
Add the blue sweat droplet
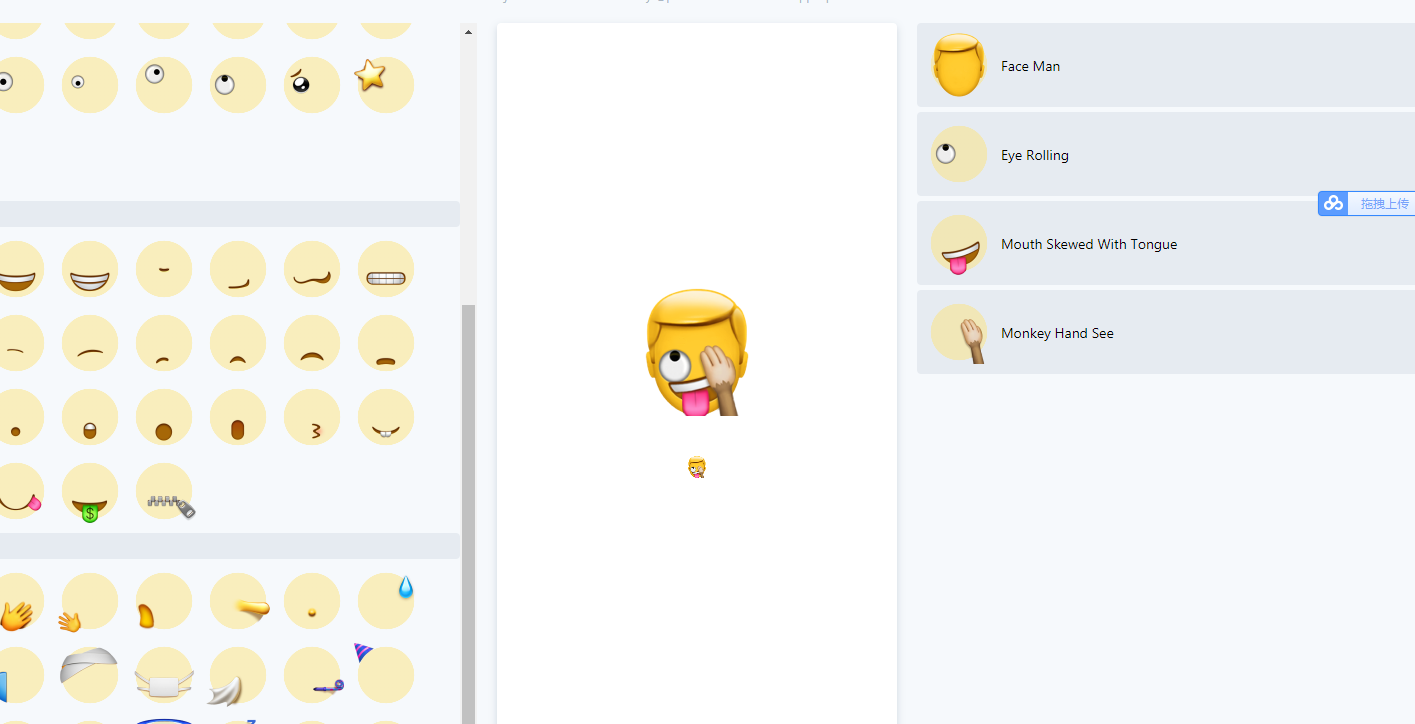point(386,601)
